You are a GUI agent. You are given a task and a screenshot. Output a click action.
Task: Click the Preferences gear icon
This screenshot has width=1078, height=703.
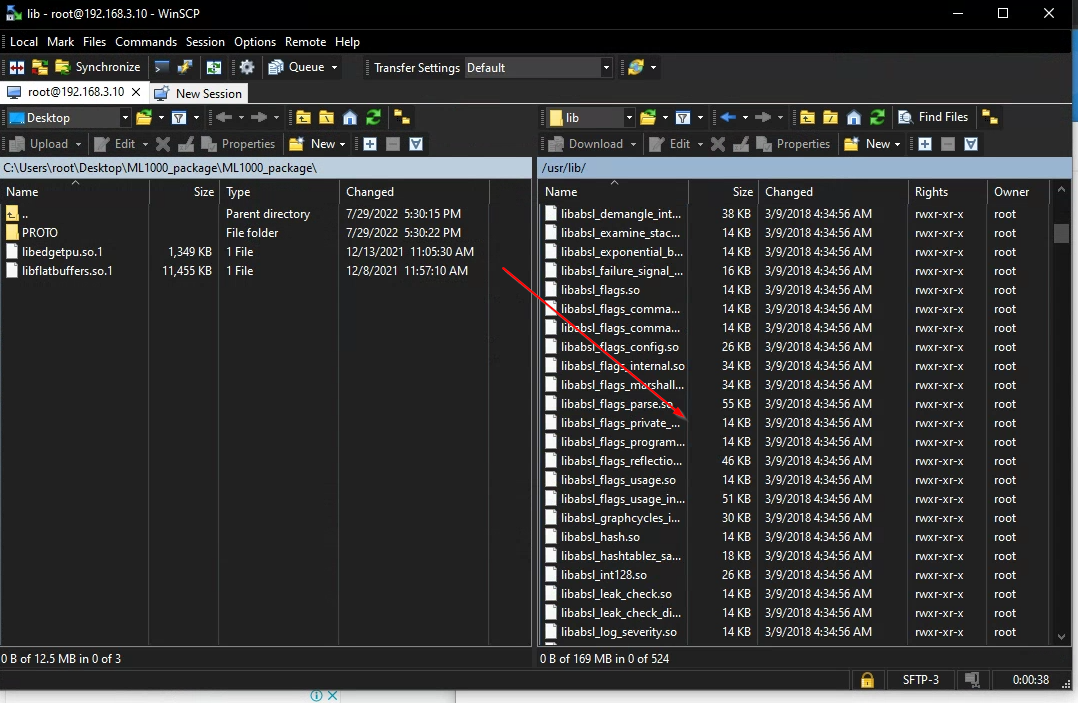(247, 67)
